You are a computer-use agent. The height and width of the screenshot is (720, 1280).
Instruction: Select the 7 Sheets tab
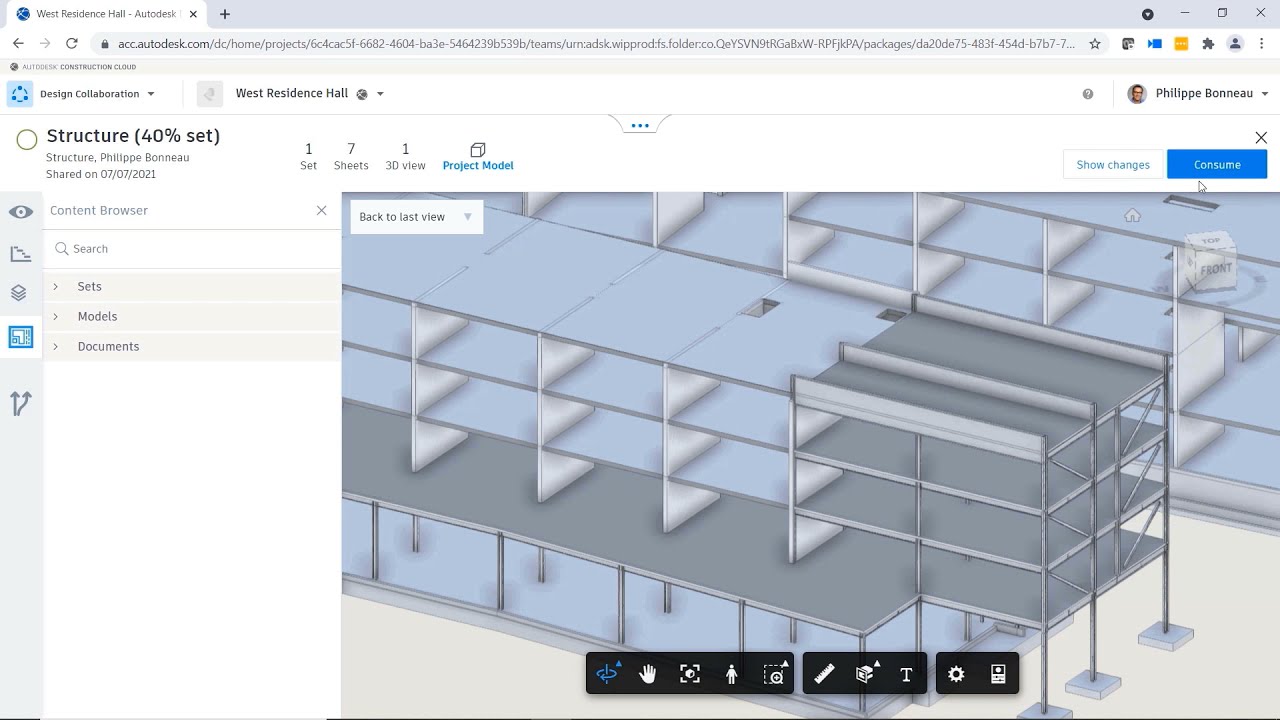(x=351, y=156)
